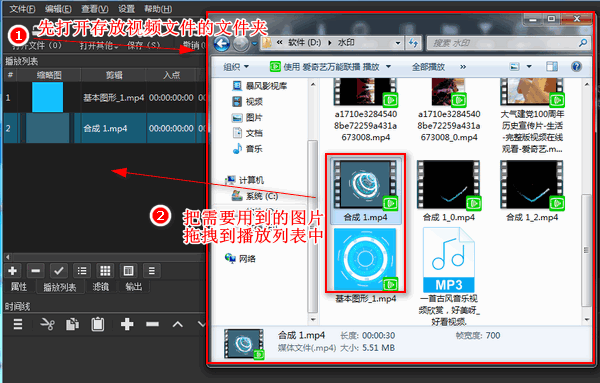The image size is (600, 383).
Task: Select 暴风影视库 in navigation pane
Action: point(260,86)
